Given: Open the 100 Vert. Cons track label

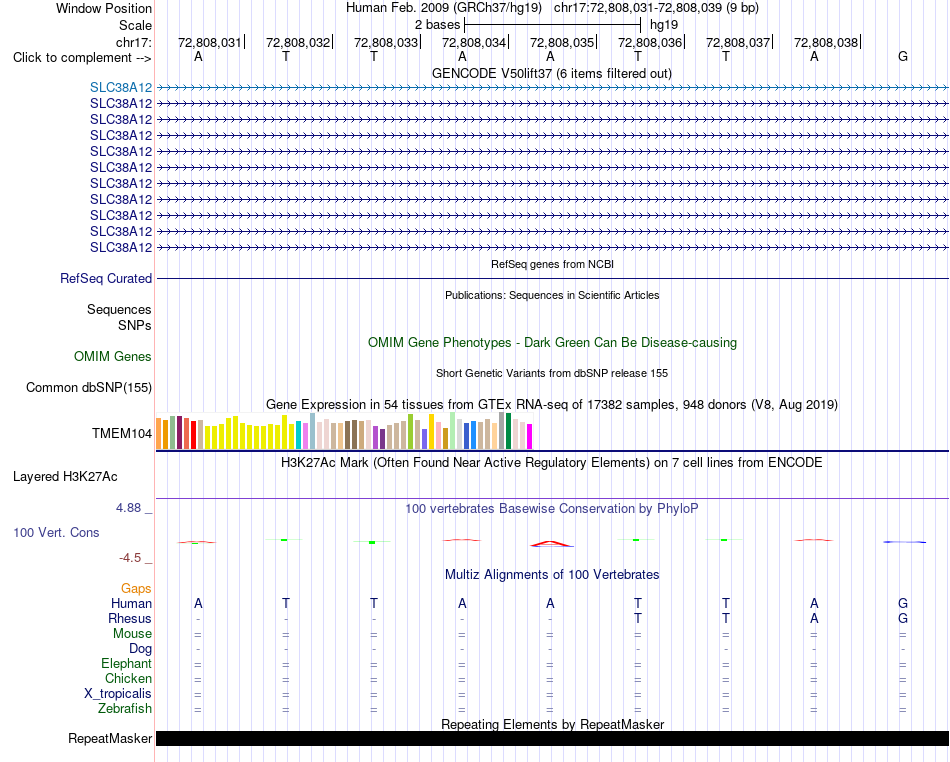Looking at the screenshot, I should pyautogui.click(x=56, y=532).
